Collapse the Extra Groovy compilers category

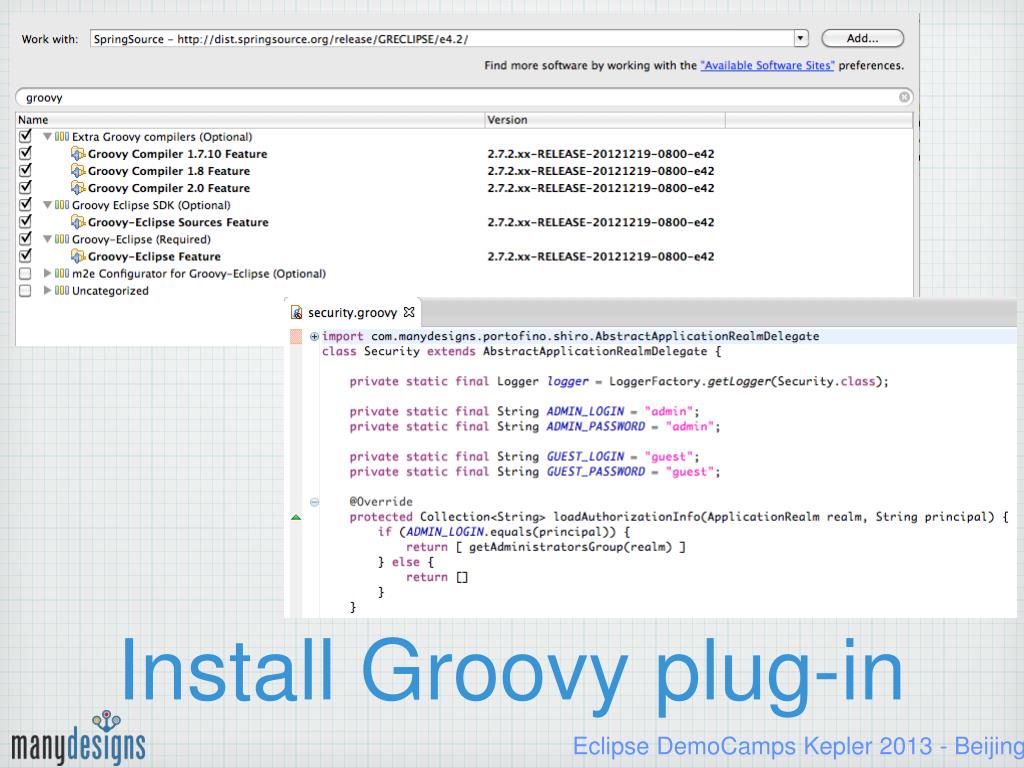(x=47, y=136)
